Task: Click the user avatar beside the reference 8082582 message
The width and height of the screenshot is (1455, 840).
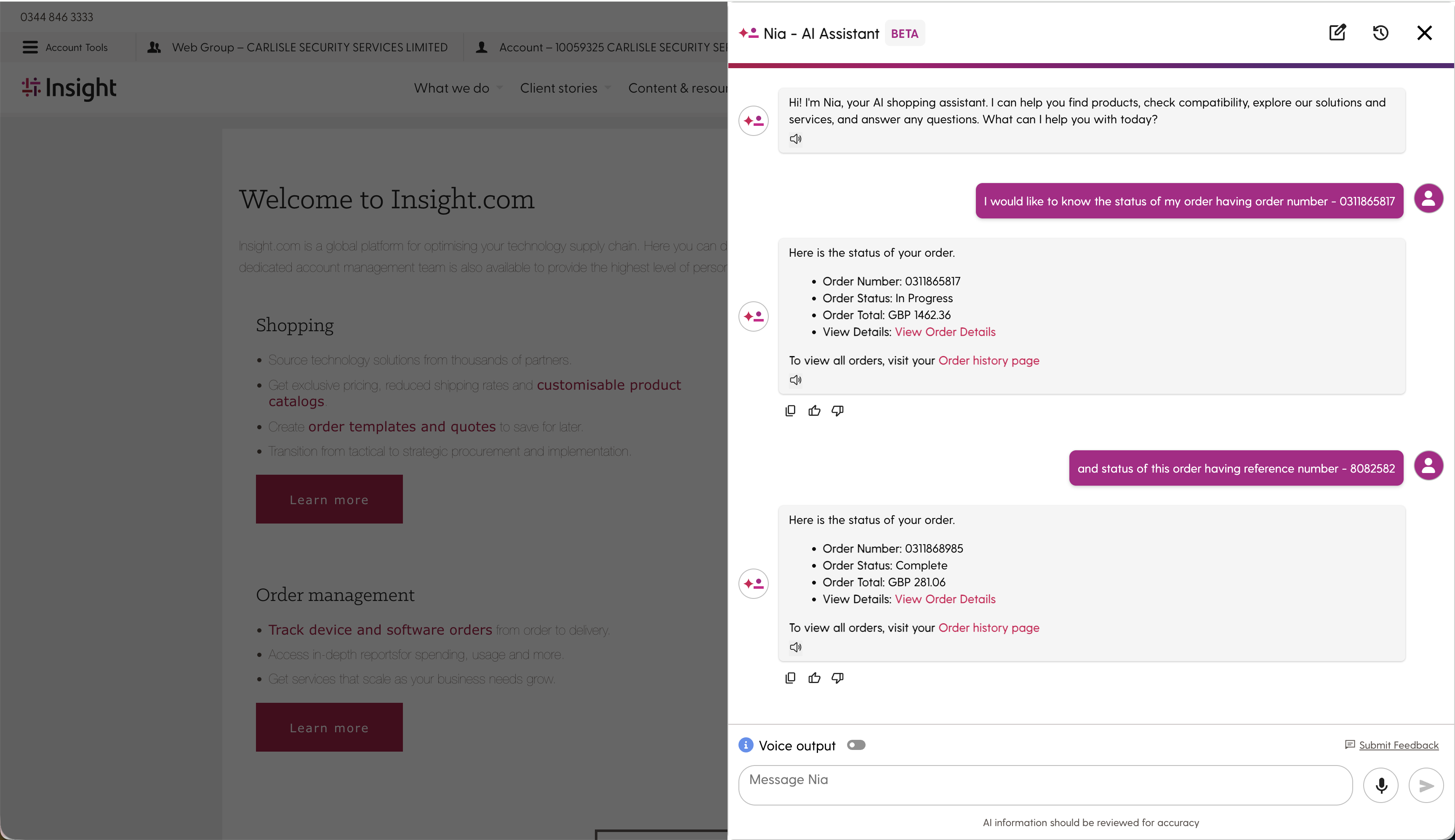Action: [1428, 465]
